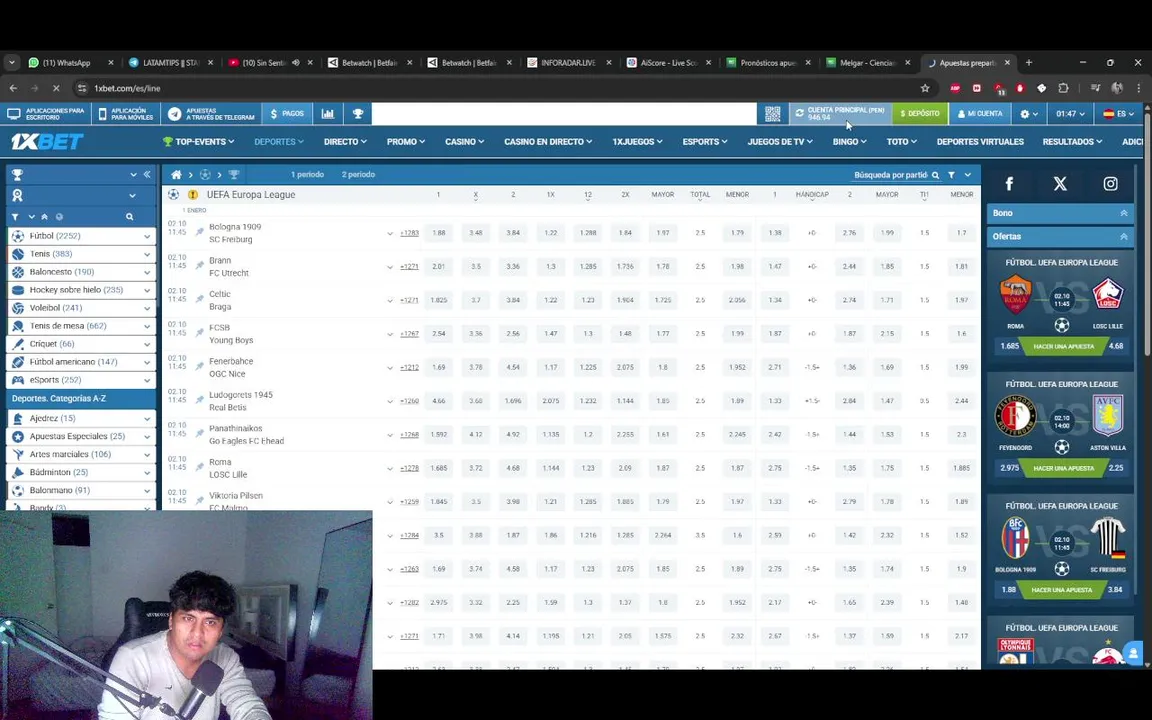Open the Facebook icon
The image size is (1152, 720).
coord(1009,184)
